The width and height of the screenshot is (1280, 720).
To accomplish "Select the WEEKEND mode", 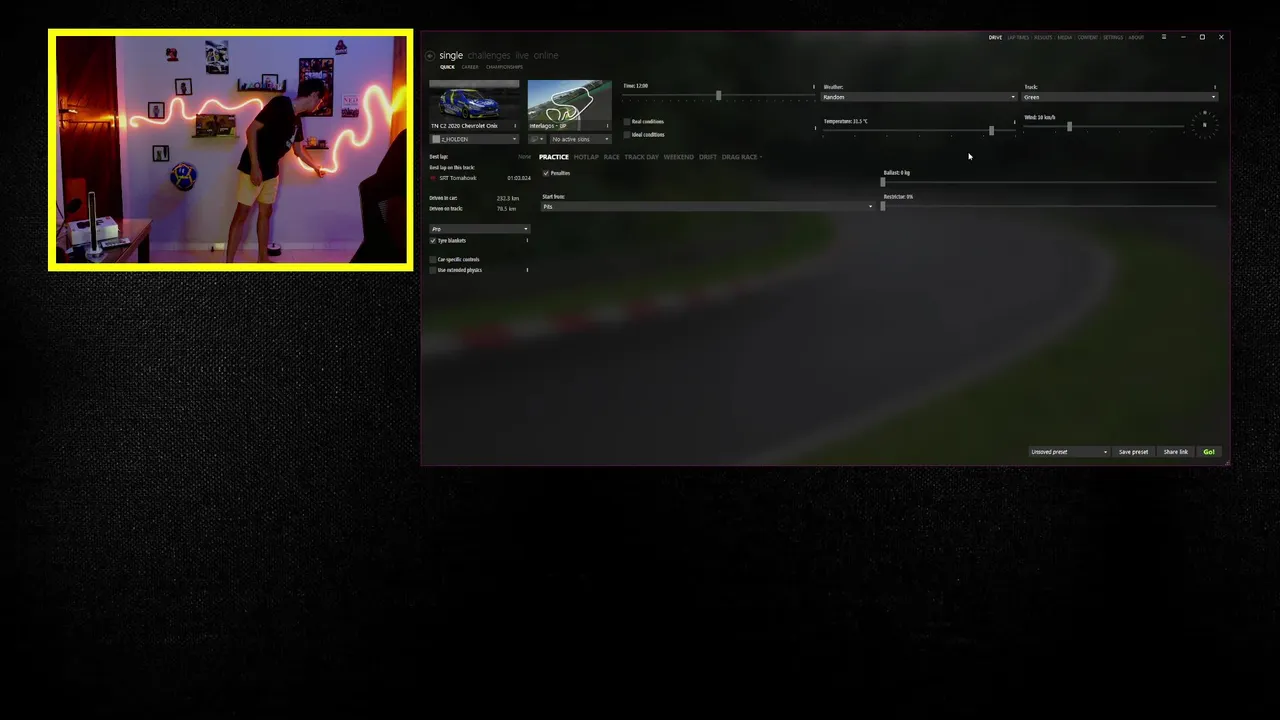I will coord(678,157).
